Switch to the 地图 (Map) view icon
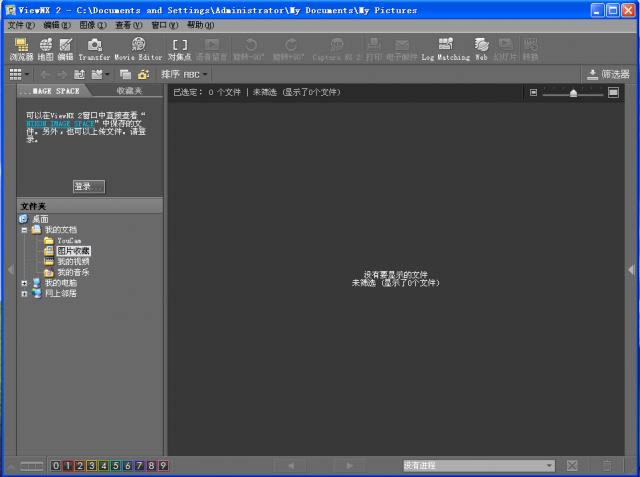This screenshot has width=640, height=477. pos(46,48)
